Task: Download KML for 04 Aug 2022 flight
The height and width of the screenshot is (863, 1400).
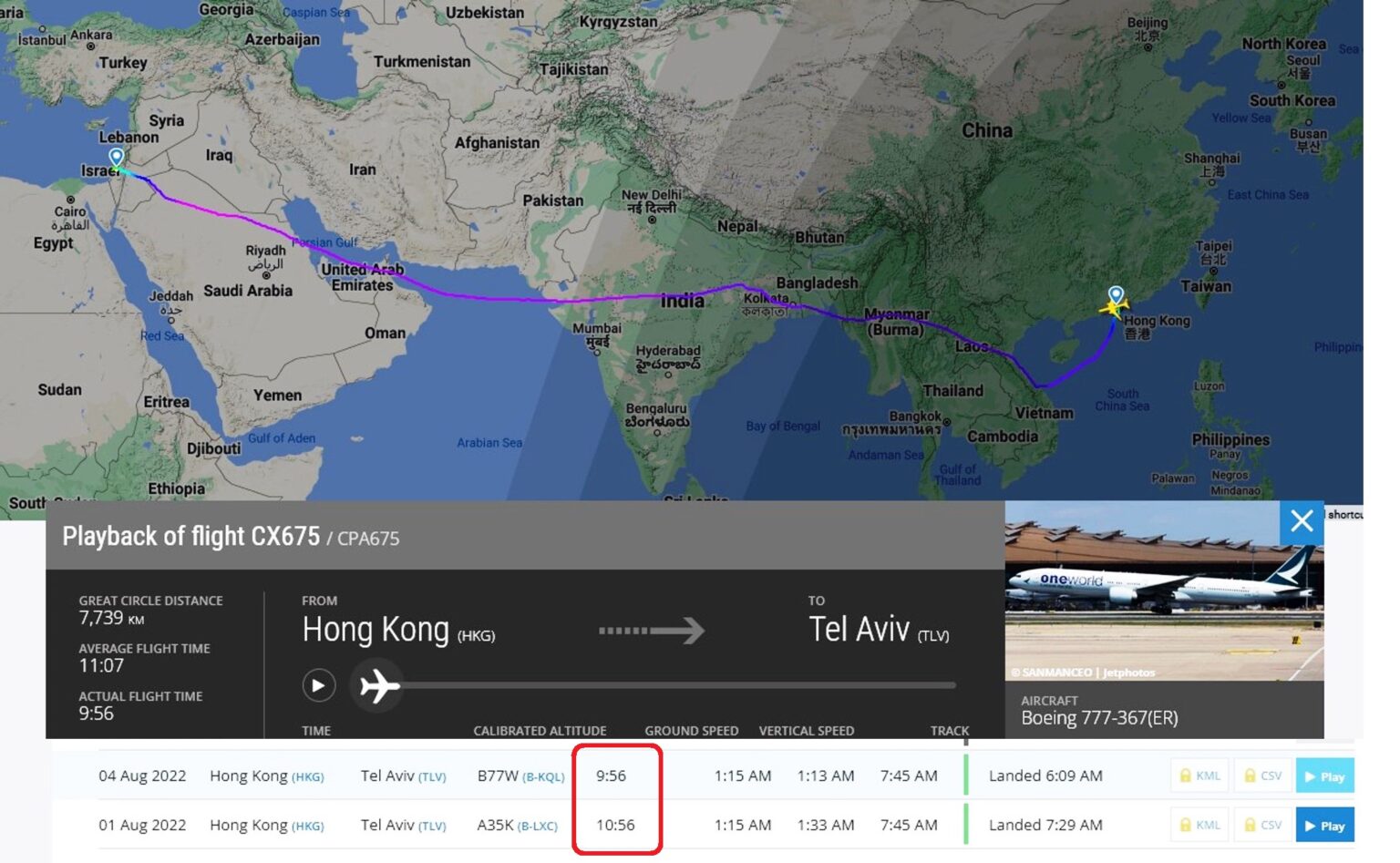Action: click(x=1199, y=776)
